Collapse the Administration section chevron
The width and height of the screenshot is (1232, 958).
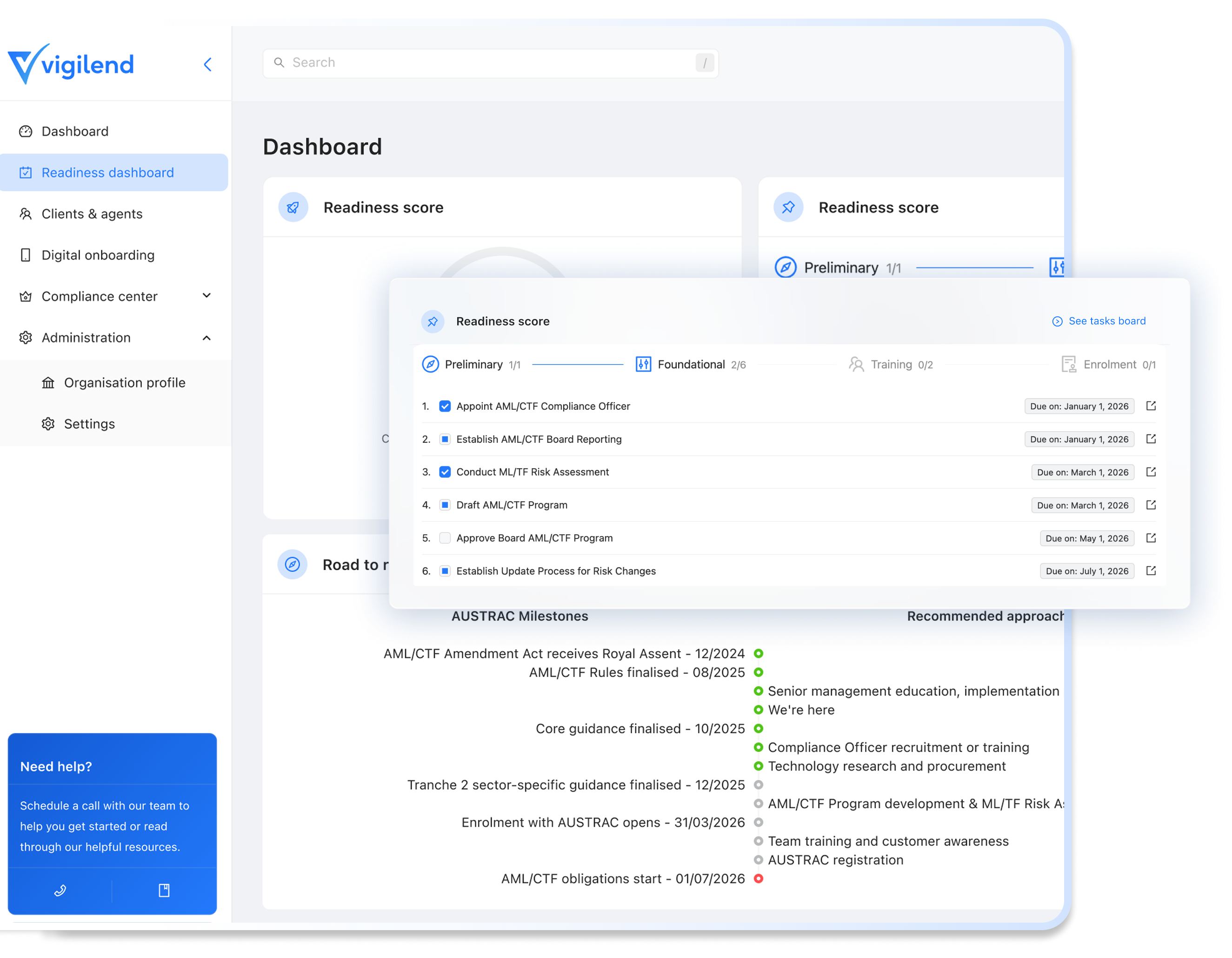[206, 337]
